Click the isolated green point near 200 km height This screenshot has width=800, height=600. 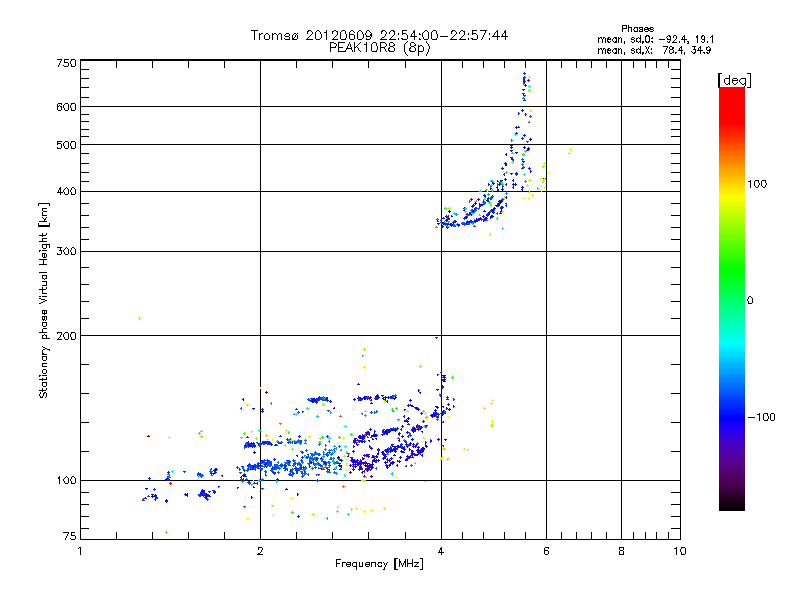pyautogui.click(x=140, y=318)
